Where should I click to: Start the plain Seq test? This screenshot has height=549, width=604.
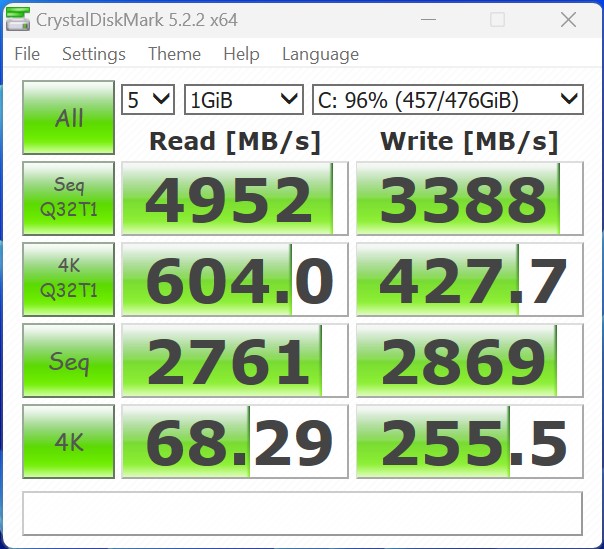pyautogui.click(x=69, y=360)
